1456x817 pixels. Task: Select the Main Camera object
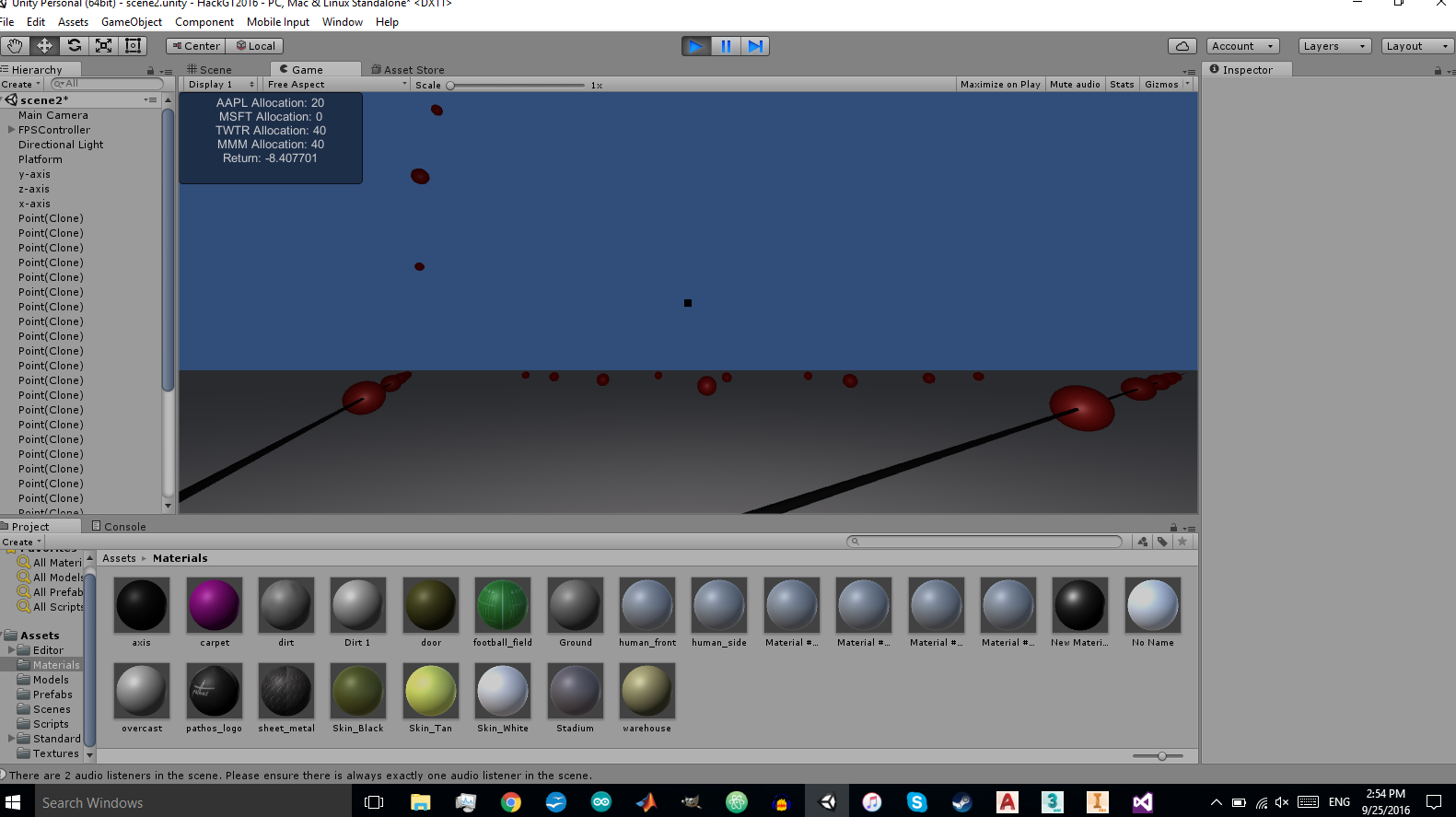pos(53,115)
